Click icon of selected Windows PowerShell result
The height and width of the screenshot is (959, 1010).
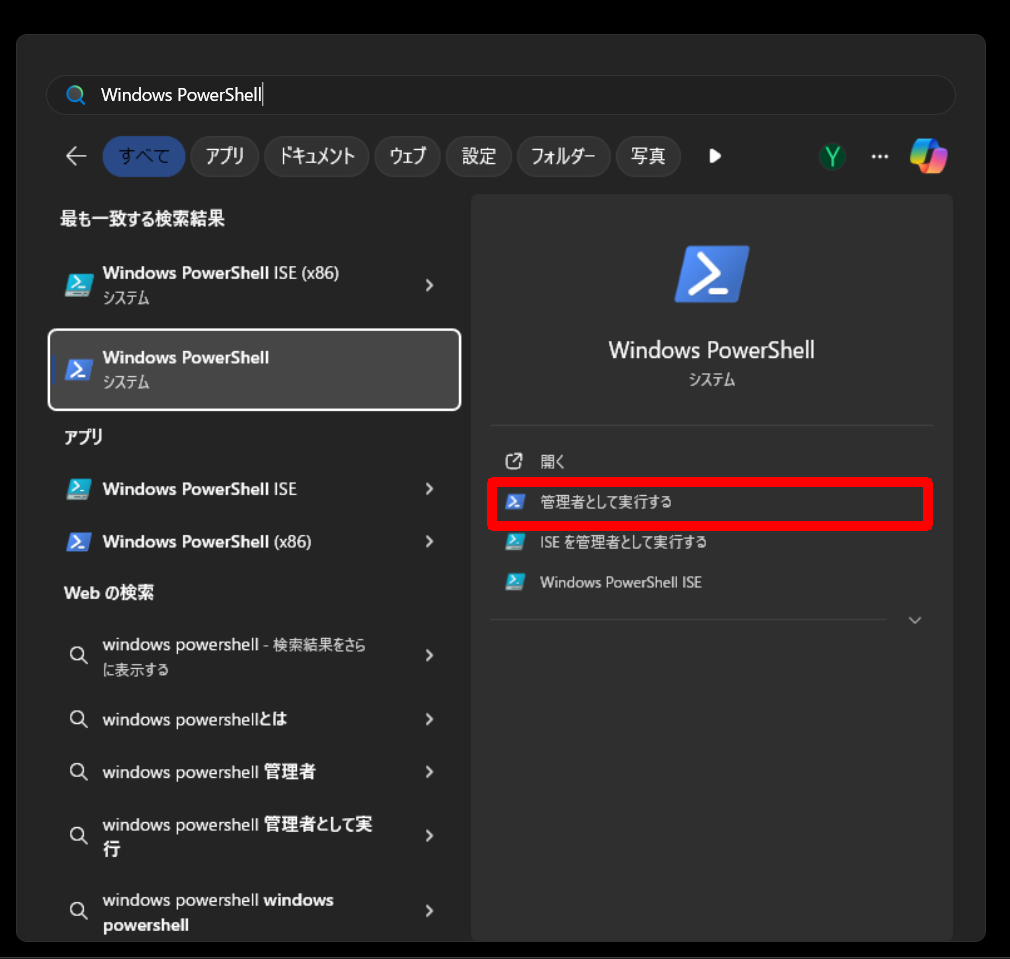[x=79, y=370]
